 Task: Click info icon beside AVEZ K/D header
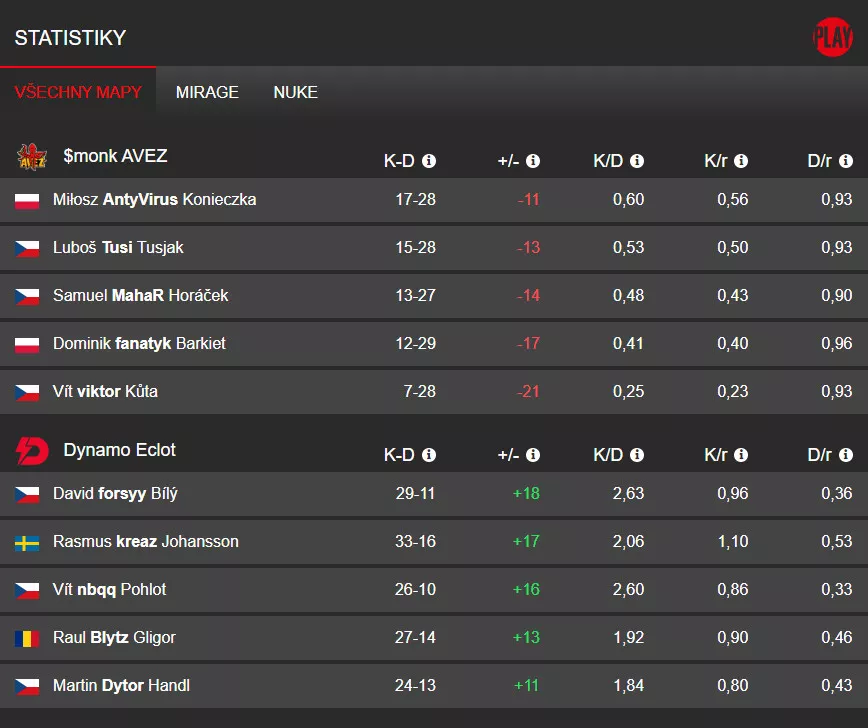tap(637, 161)
